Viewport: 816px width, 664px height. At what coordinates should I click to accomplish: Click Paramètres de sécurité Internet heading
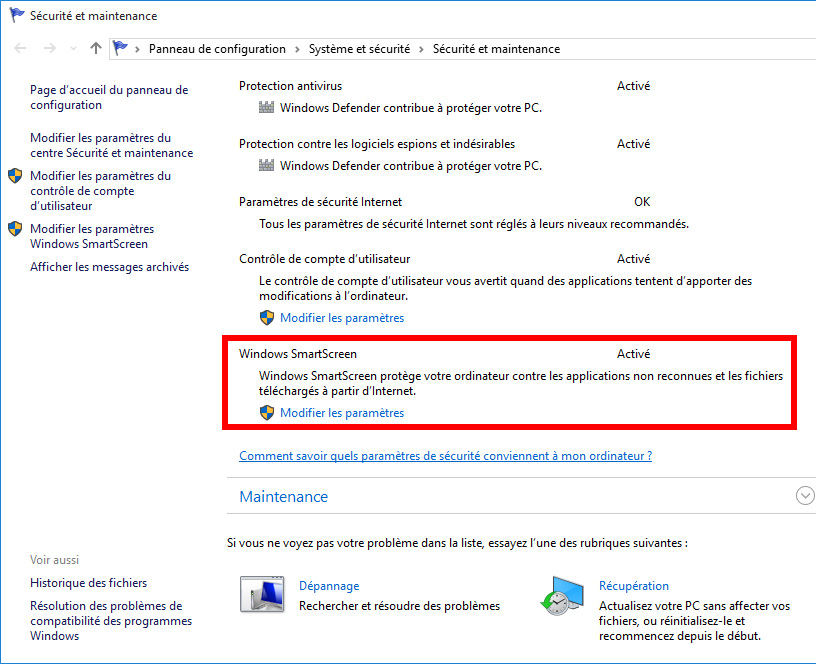[321, 201]
